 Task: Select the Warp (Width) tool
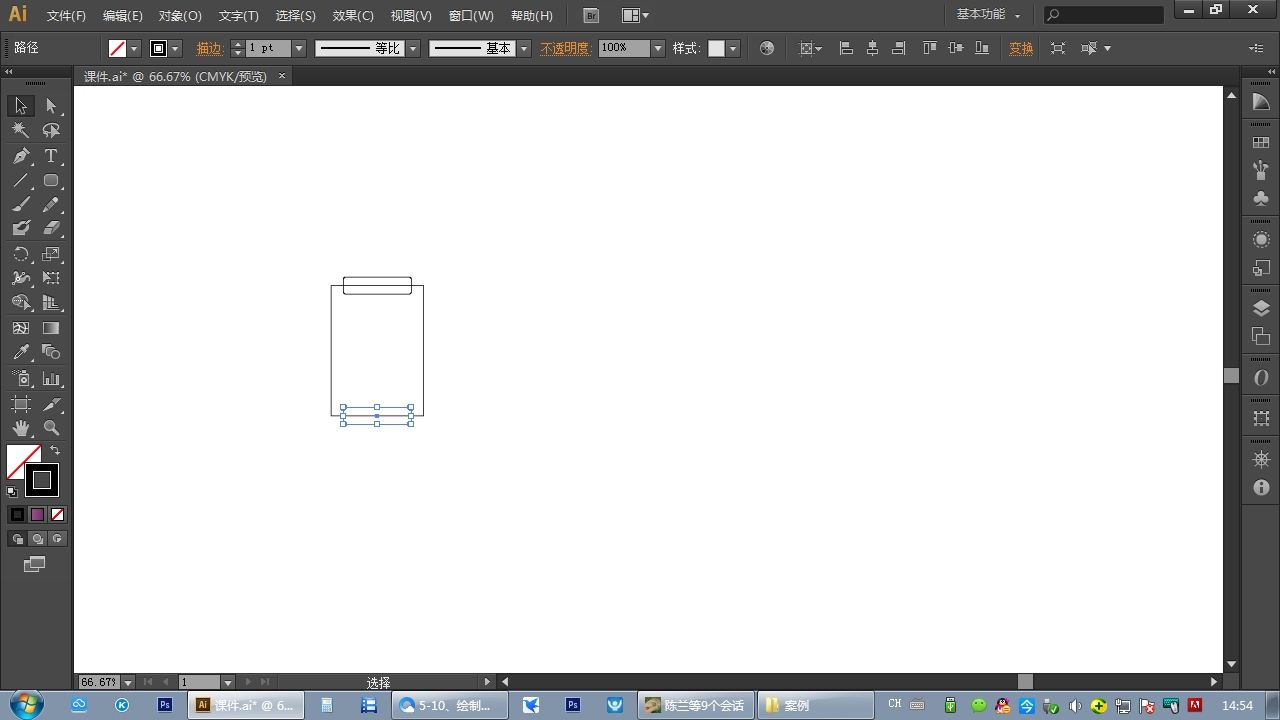(21, 278)
